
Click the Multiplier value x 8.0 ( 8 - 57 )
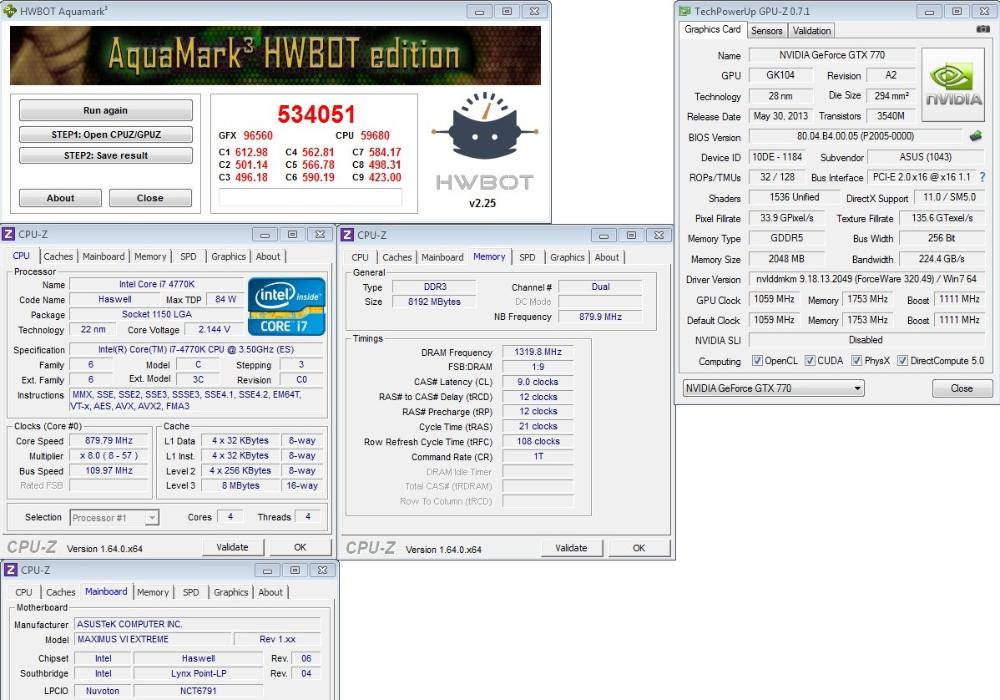point(108,456)
